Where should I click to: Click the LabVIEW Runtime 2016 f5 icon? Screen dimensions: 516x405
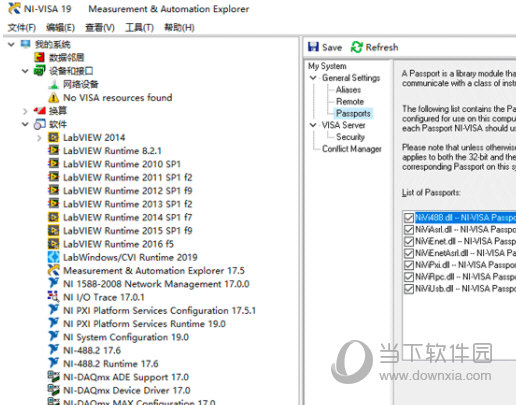[x=53, y=244]
